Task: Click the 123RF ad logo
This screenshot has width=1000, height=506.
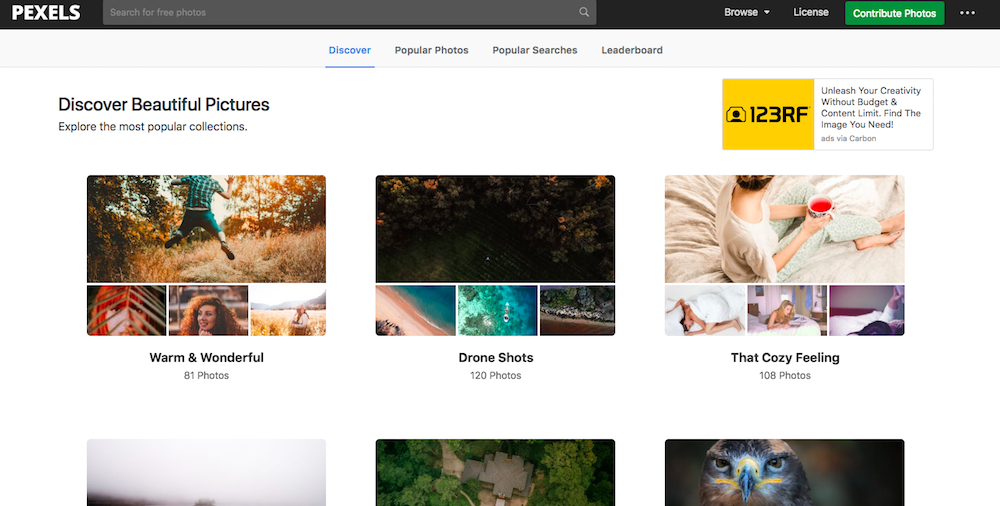Action: pos(768,114)
